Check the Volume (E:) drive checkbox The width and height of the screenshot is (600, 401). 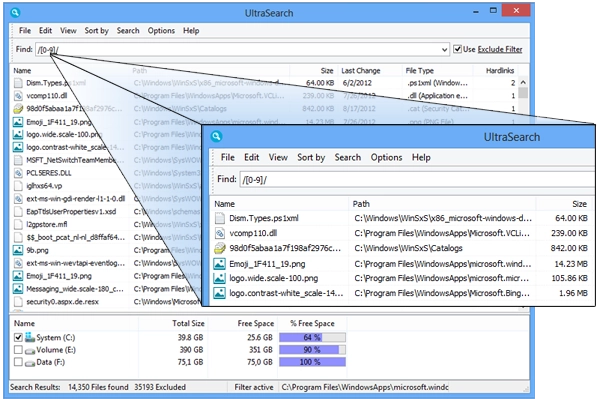click(x=18, y=350)
